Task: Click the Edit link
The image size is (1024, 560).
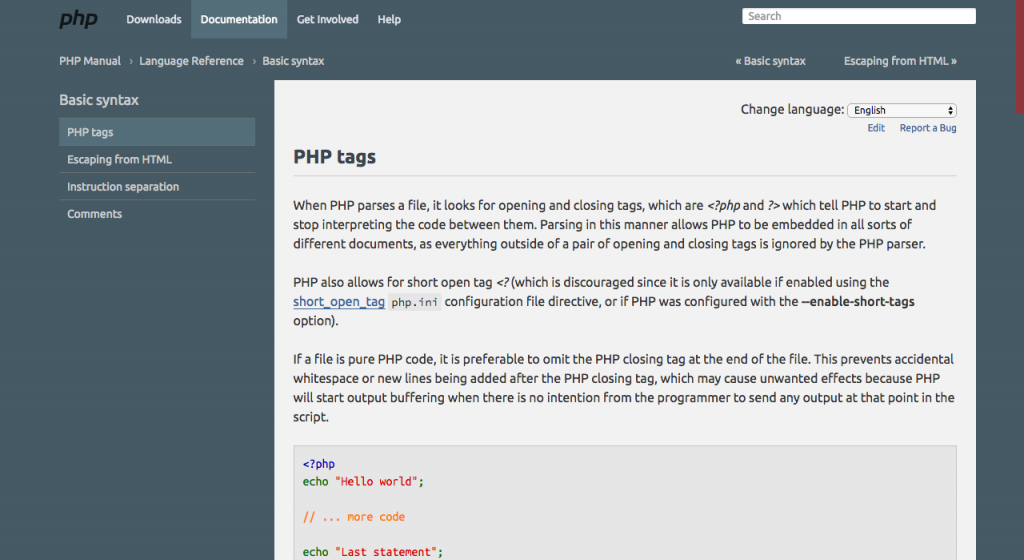Action: [x=876, y=128]
